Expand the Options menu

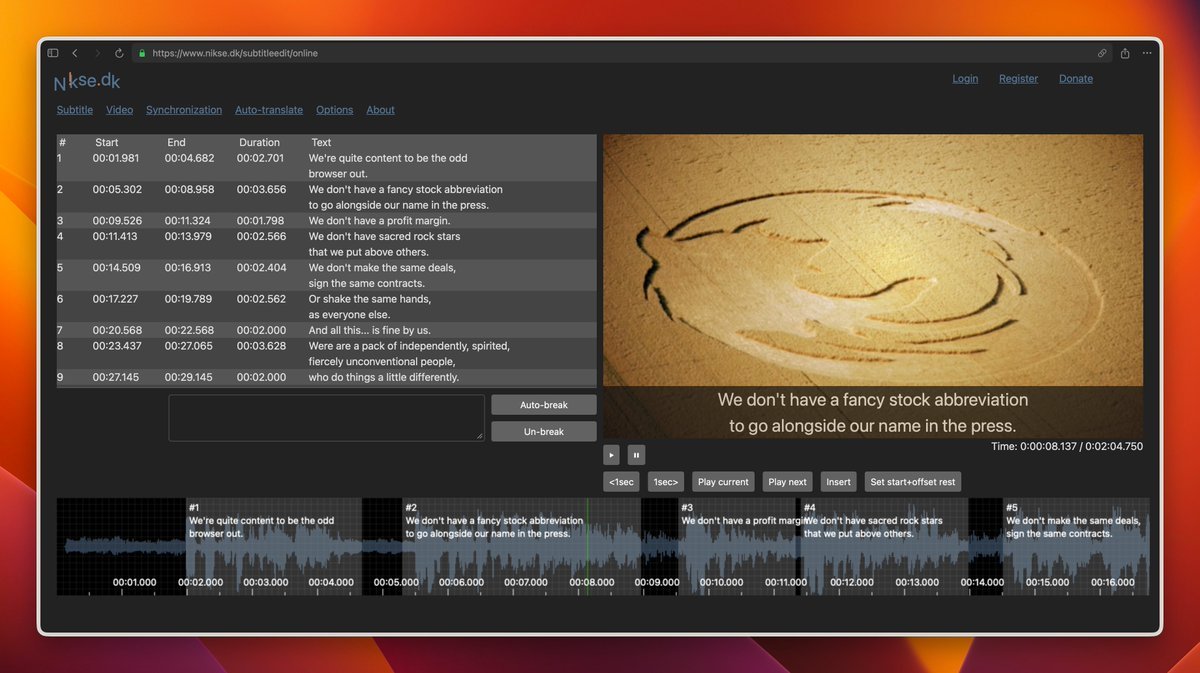(x=334, y=110)
